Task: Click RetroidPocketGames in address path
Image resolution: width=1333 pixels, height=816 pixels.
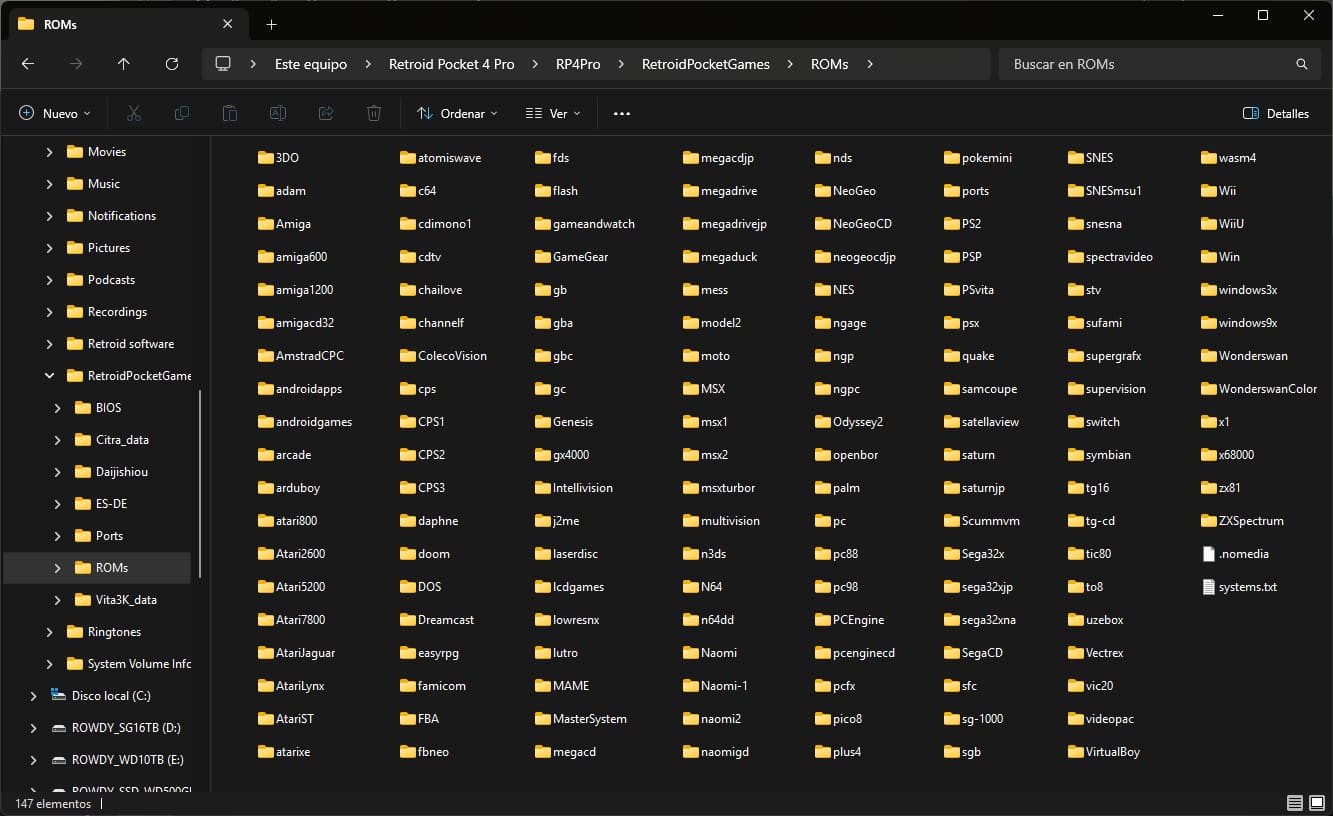Action: [706, 64]
